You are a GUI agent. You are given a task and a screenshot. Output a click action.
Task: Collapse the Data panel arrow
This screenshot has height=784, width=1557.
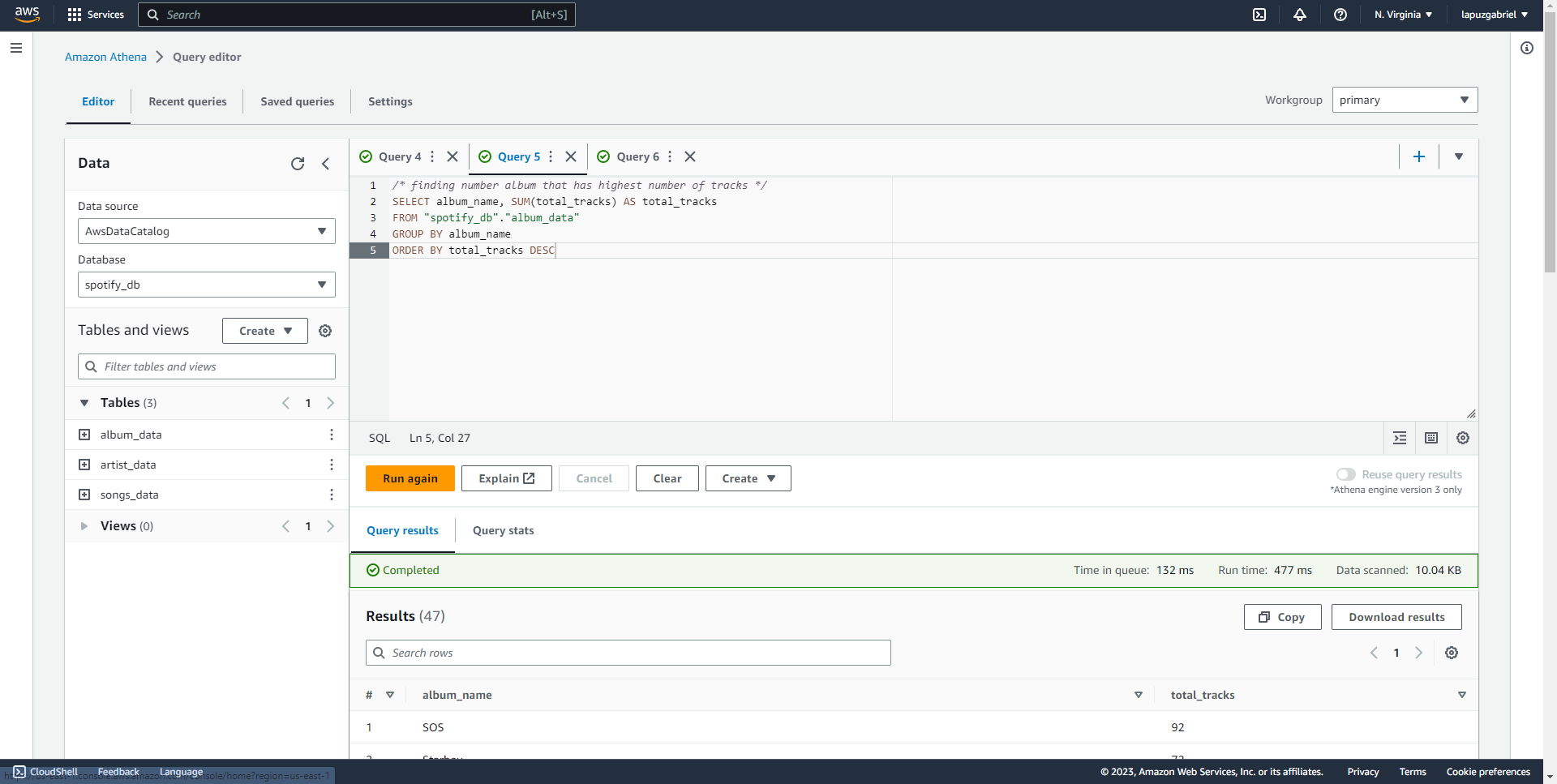(326, 164)
